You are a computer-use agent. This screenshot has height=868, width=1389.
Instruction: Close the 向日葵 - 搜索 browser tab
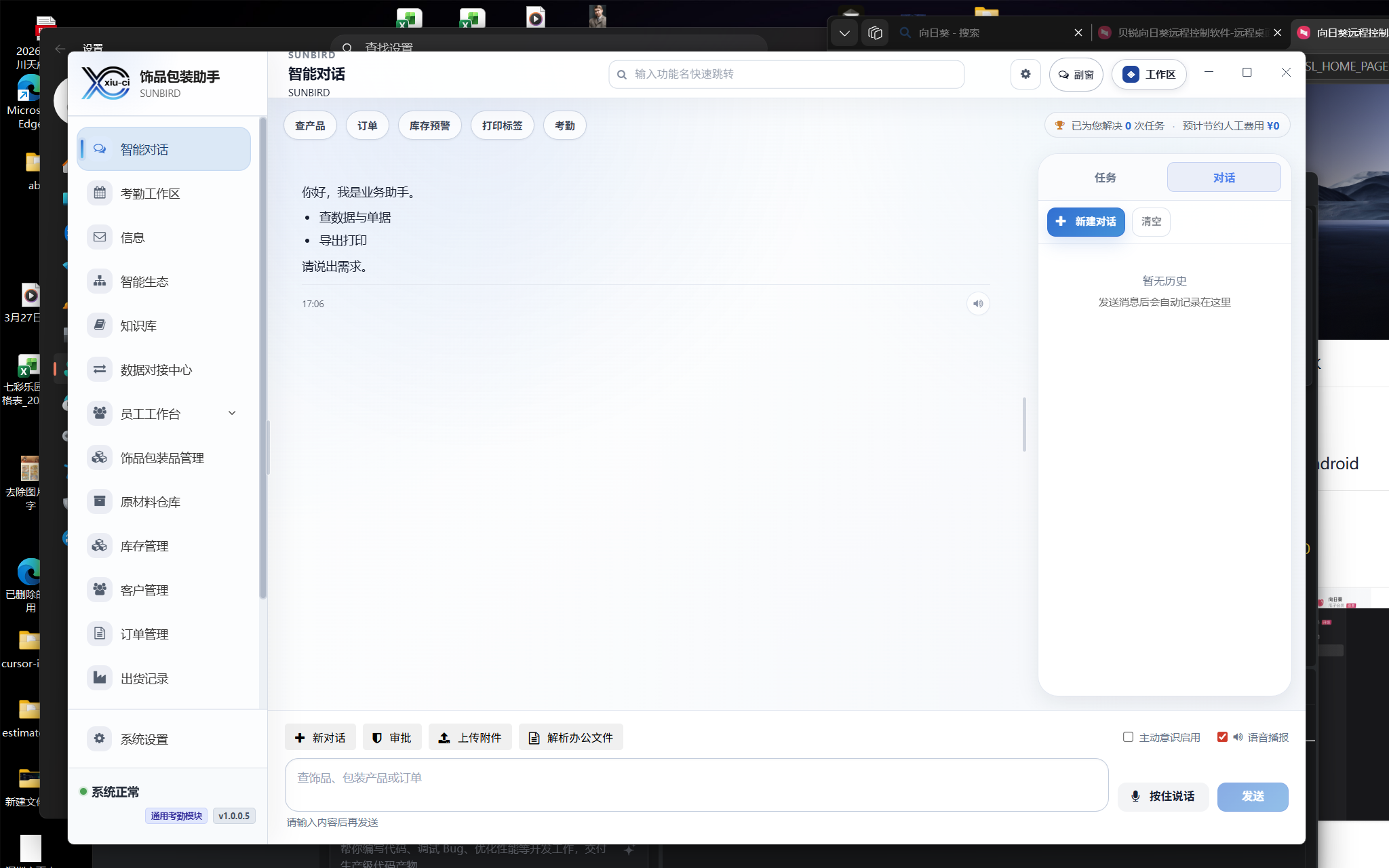click(1078, 33)
